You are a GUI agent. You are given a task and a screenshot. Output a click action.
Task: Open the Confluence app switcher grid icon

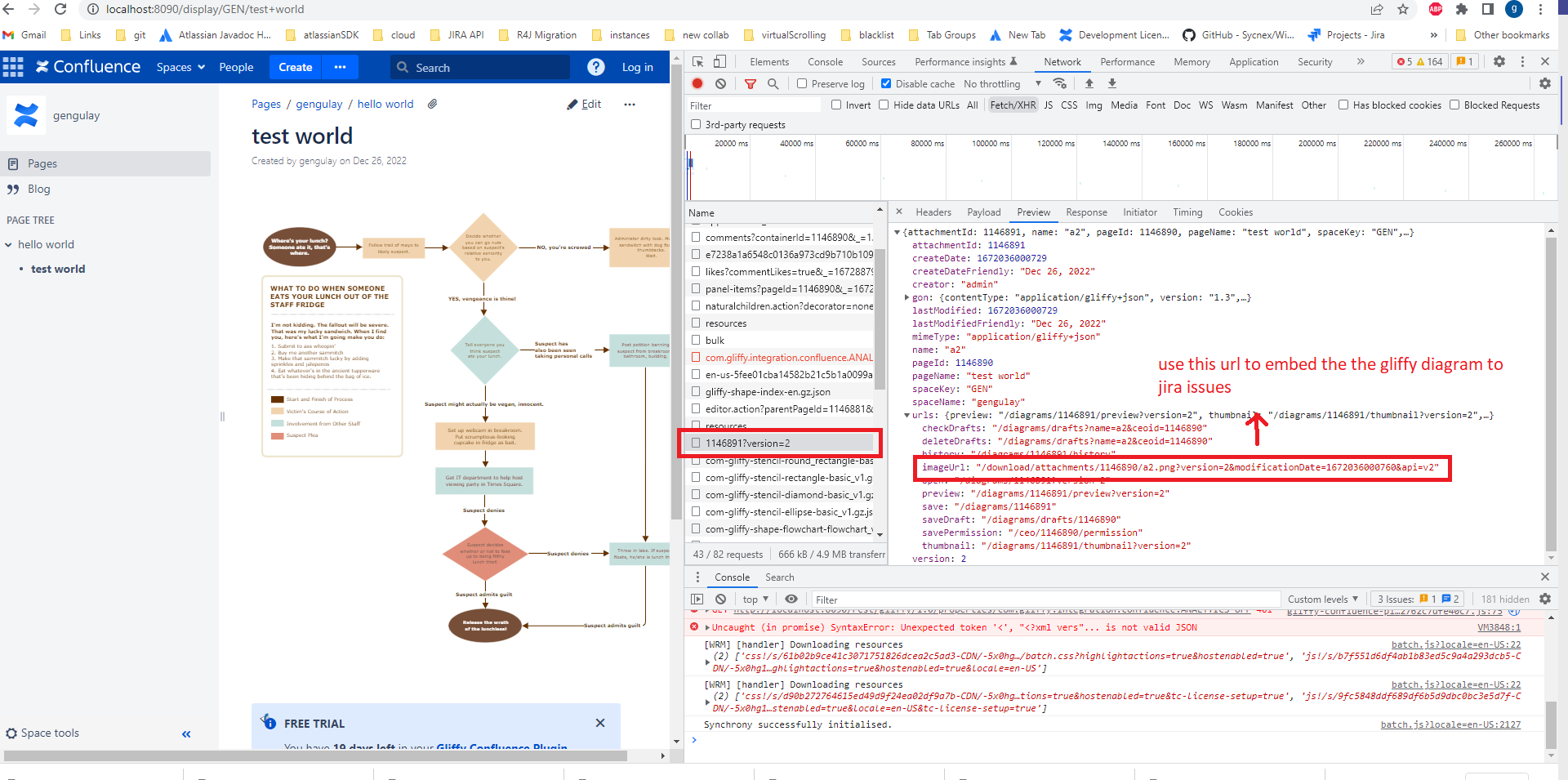click(13, 67)
